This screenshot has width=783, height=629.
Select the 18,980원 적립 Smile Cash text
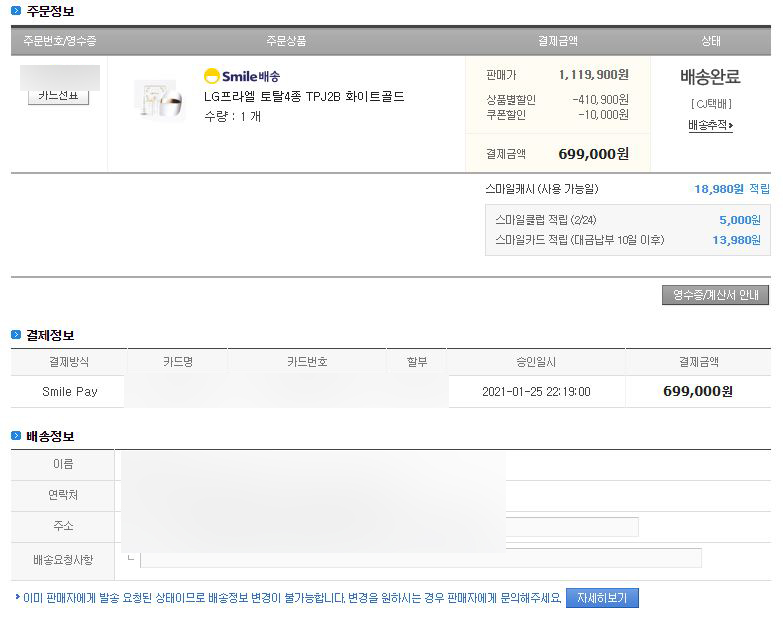click(x=732, y=189)
